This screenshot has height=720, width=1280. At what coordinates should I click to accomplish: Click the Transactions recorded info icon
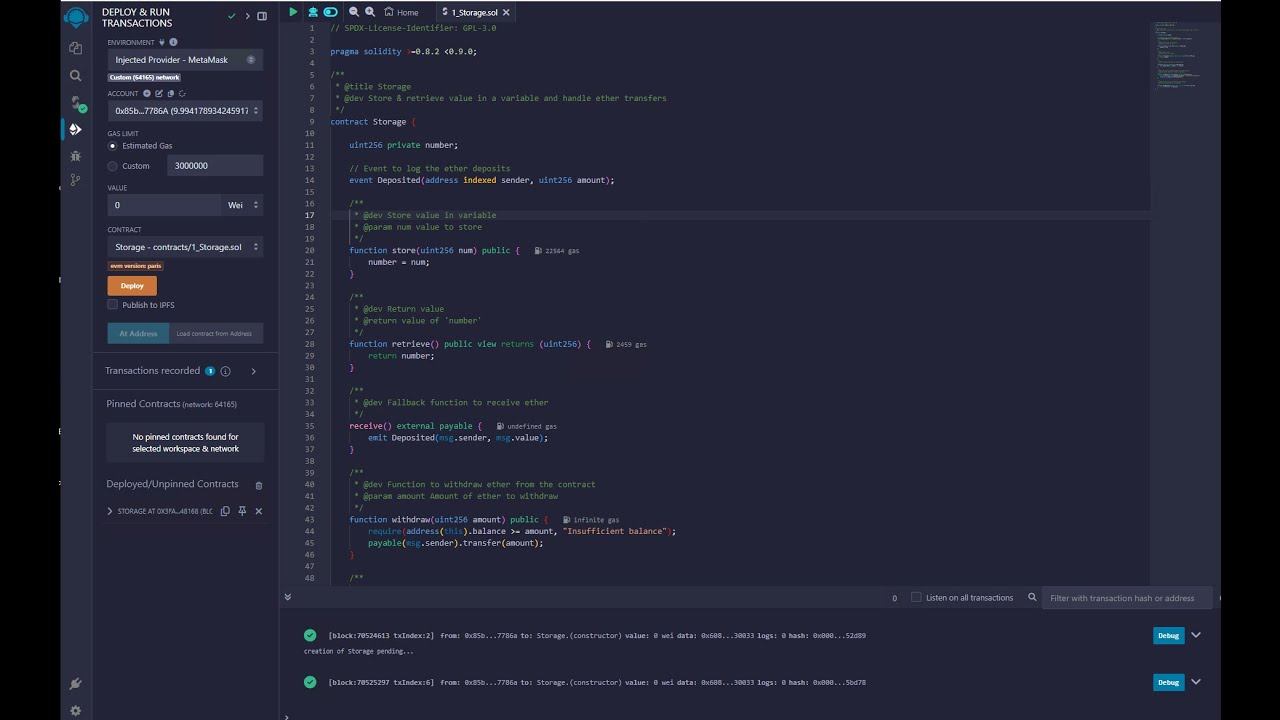pyautogui.click(x=225, y=371)
